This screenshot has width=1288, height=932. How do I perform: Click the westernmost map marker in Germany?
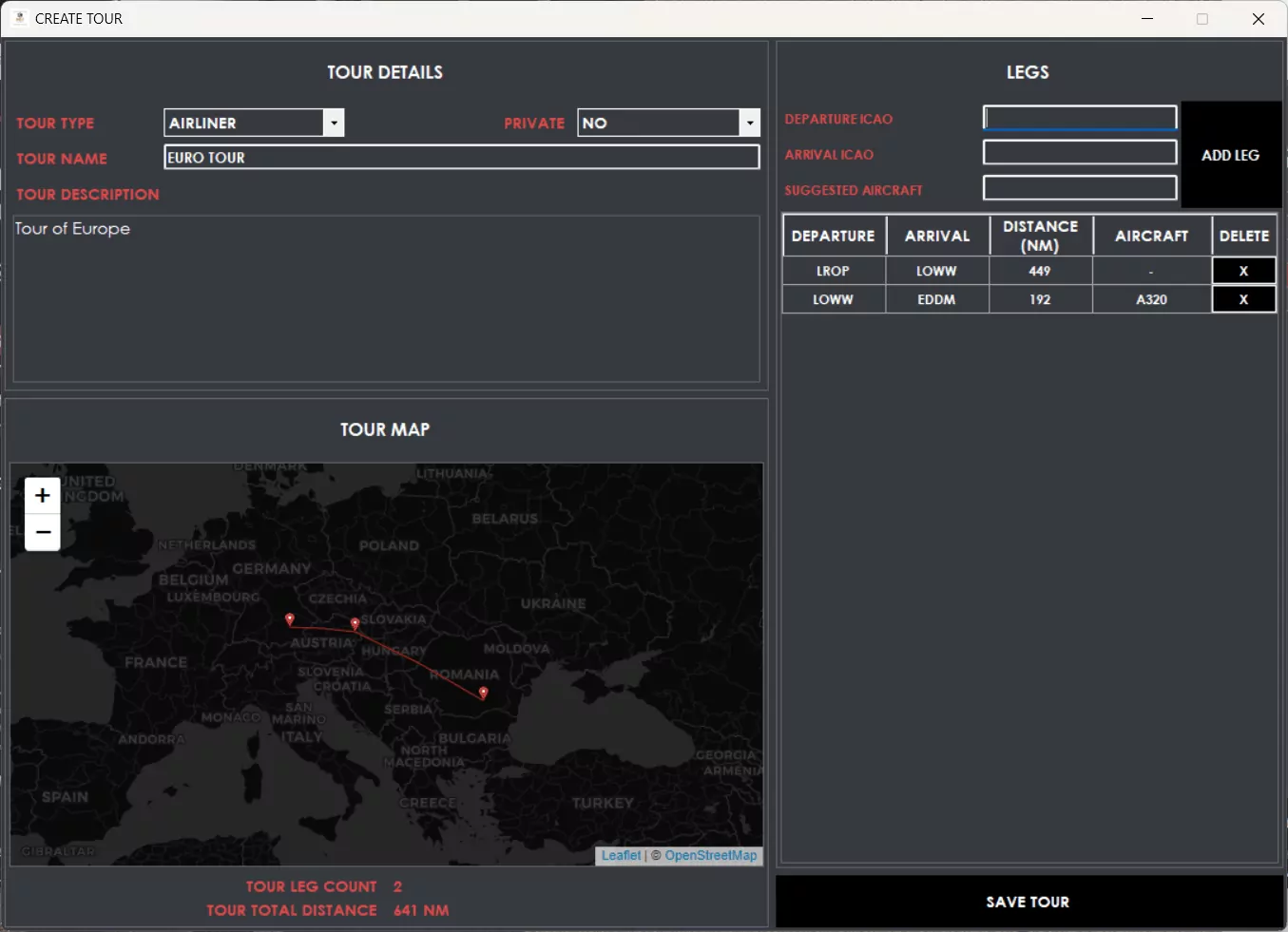pos(290,619)
